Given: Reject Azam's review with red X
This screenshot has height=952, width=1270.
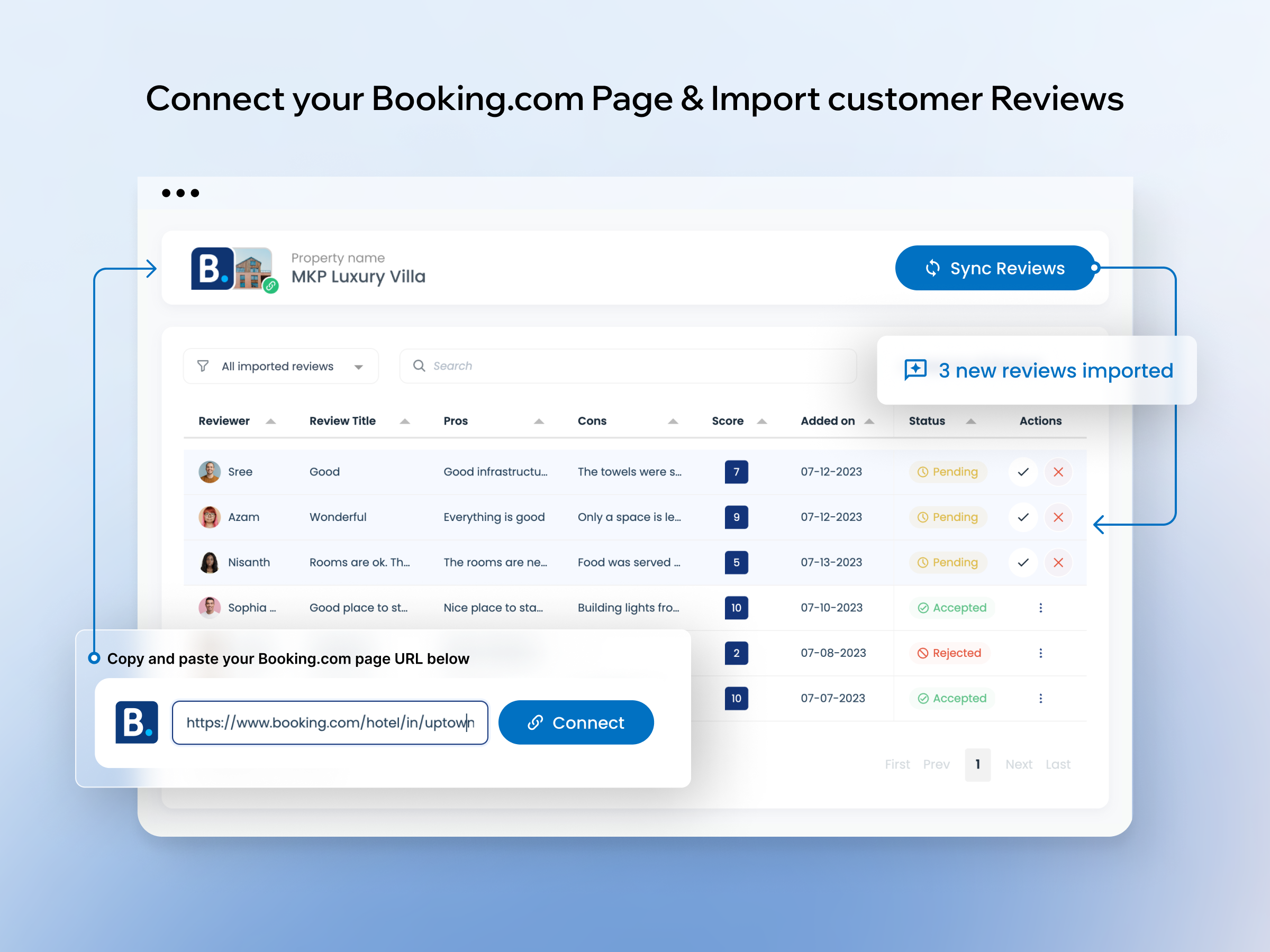Looking at the screenshot, I should pos(1058,517).
